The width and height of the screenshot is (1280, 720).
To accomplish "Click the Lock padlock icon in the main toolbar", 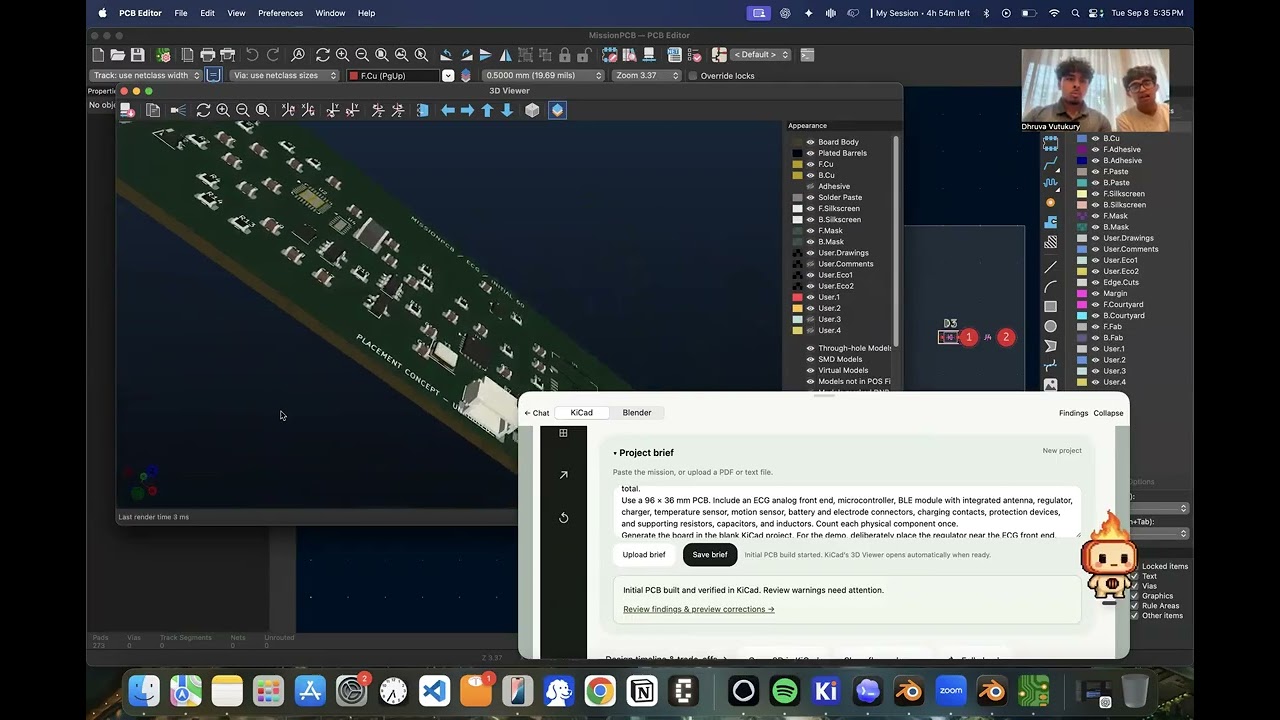I will [x=566, y=55].
